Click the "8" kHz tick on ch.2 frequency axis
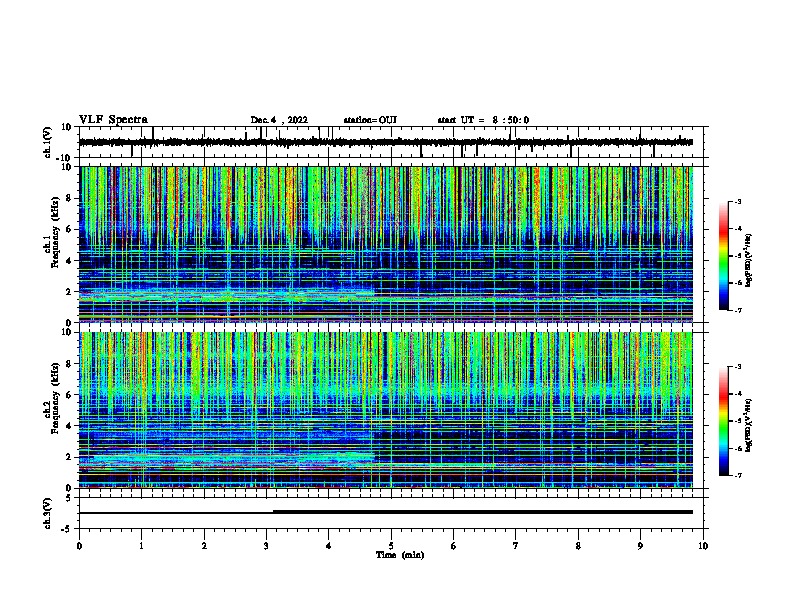 tap(69, 364)
